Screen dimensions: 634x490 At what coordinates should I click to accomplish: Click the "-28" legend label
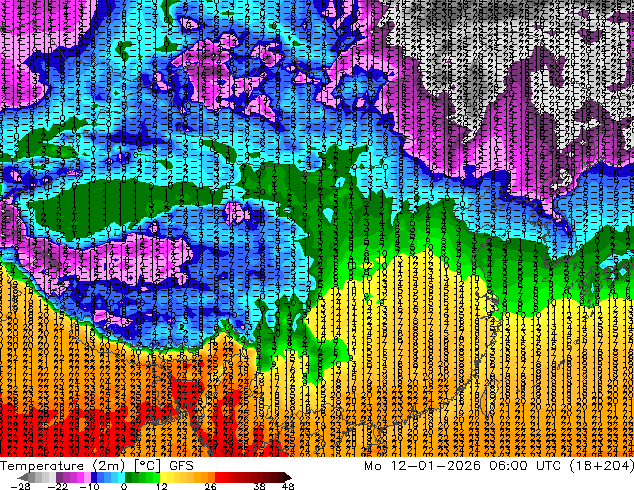(20, 486)
